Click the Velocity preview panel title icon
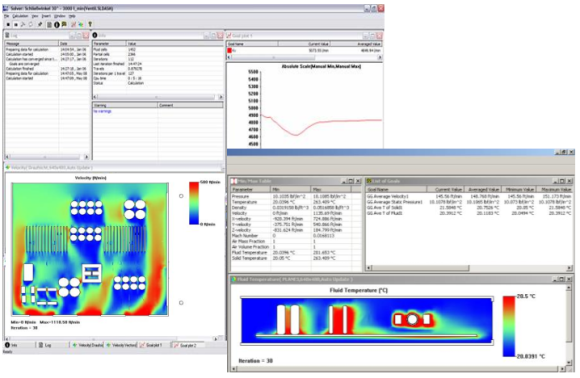Screen dimensions: 580x378 point(8,168)
